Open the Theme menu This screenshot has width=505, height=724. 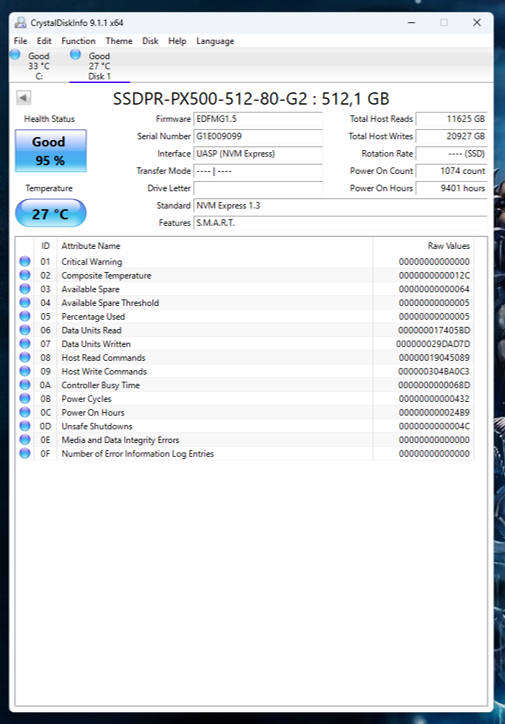(119, 41)
